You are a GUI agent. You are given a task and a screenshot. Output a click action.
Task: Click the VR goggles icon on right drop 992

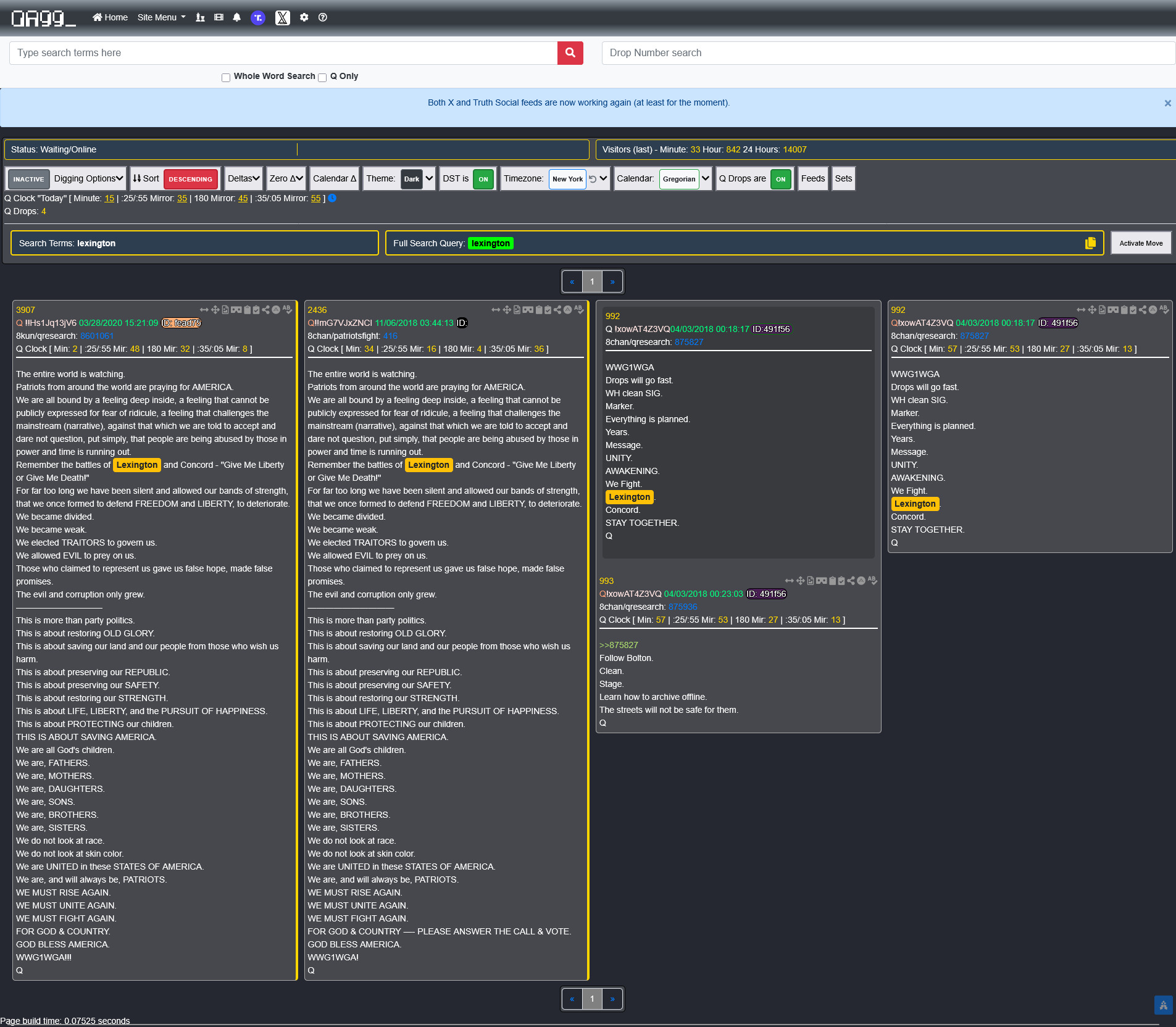1113,310
